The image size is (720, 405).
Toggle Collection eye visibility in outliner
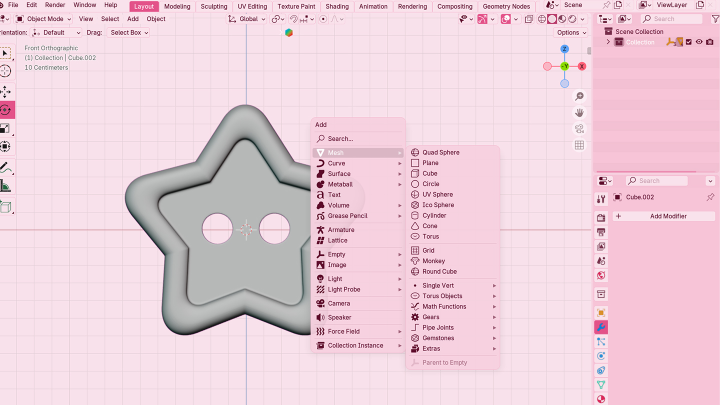tap(699, 42)
